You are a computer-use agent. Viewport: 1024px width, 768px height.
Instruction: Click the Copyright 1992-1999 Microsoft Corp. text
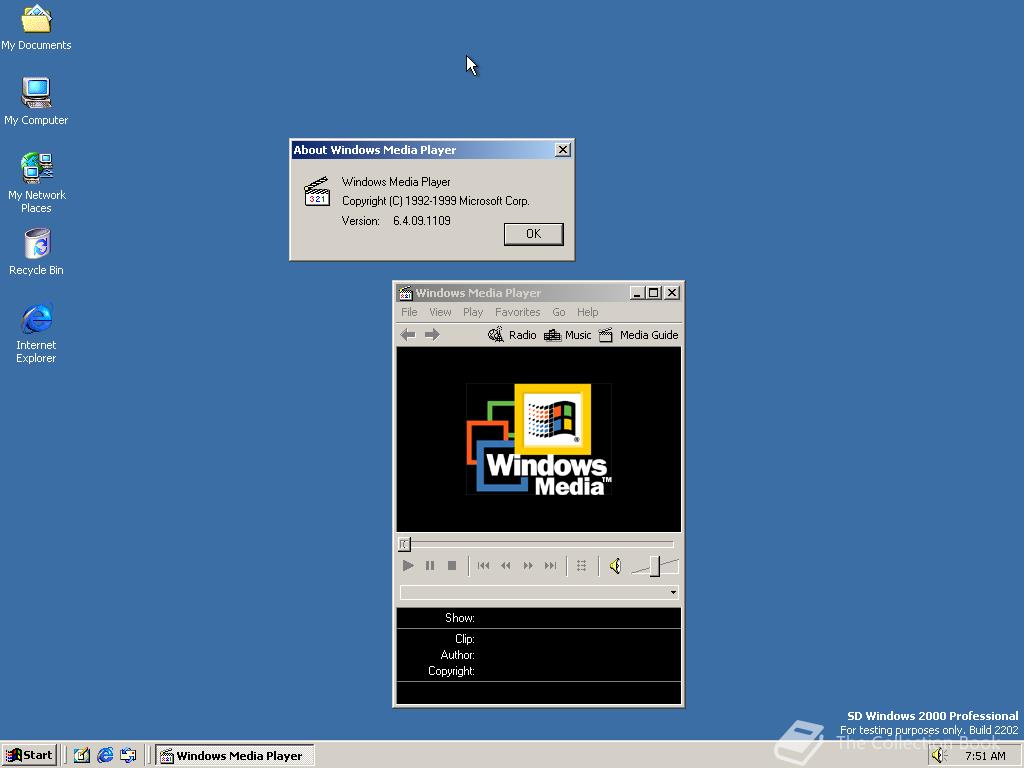coord(436,201)
